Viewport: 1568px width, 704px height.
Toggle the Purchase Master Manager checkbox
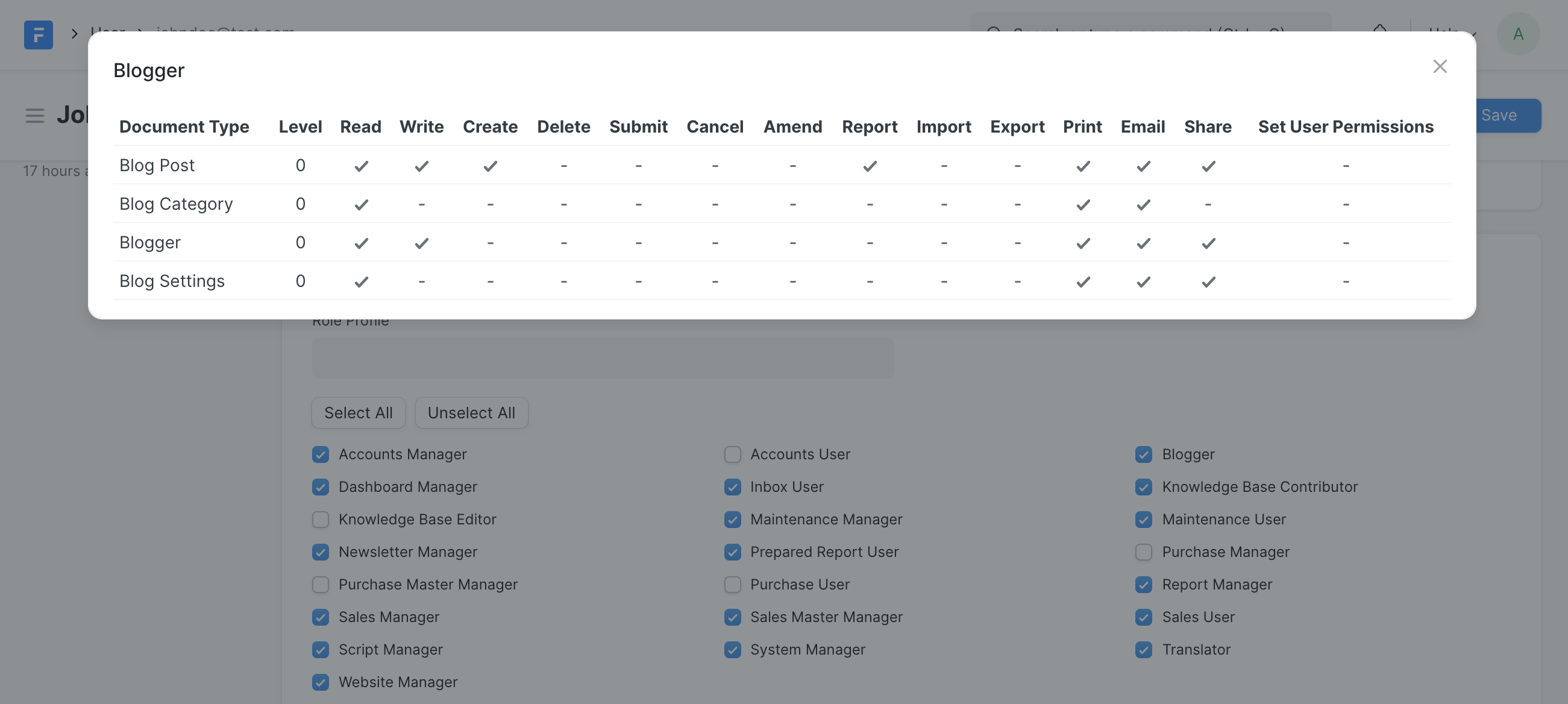point(320,584)
